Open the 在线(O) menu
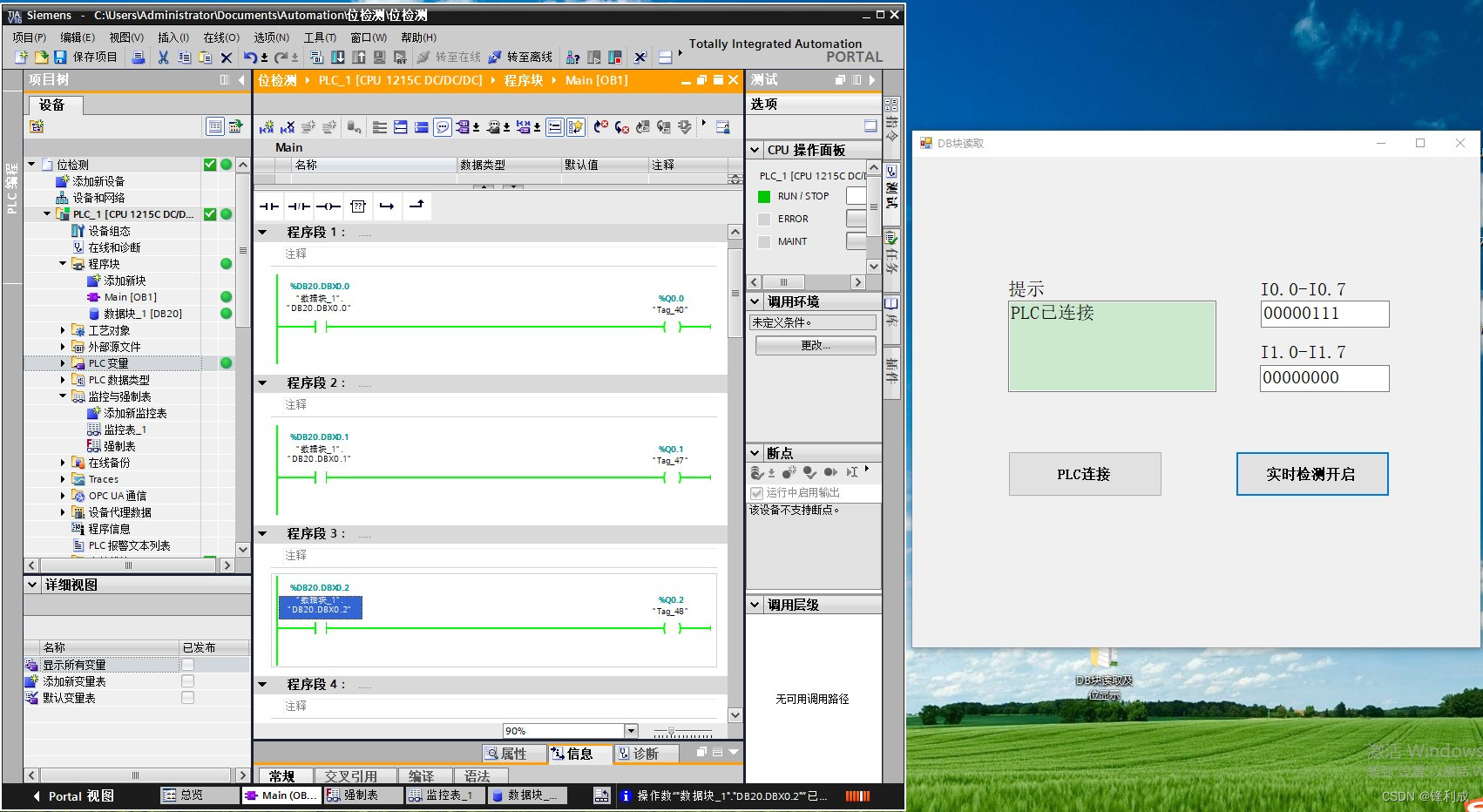1483x812 pixels. [x=221, y=37]
